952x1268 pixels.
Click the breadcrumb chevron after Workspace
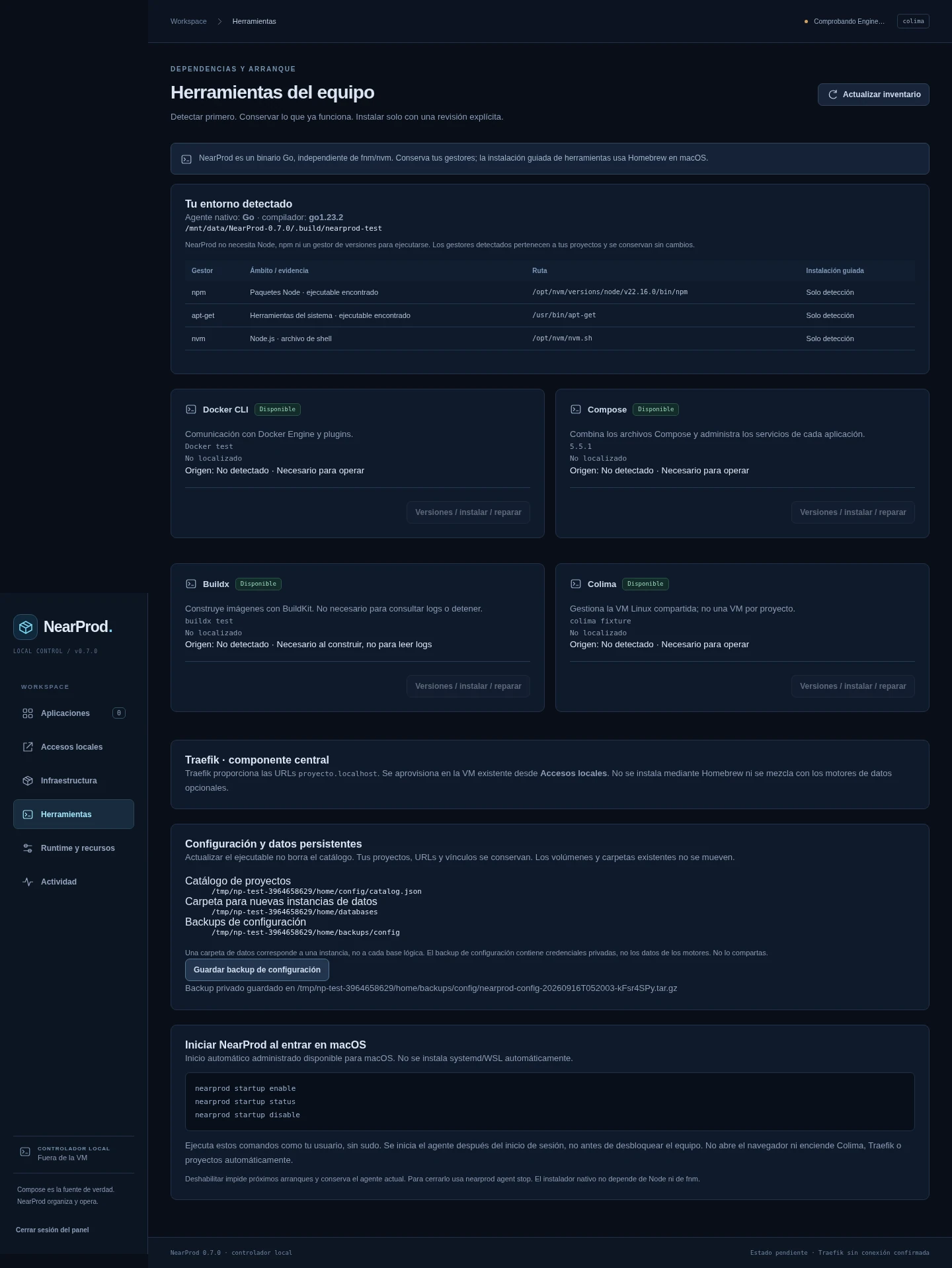point(219,22)
